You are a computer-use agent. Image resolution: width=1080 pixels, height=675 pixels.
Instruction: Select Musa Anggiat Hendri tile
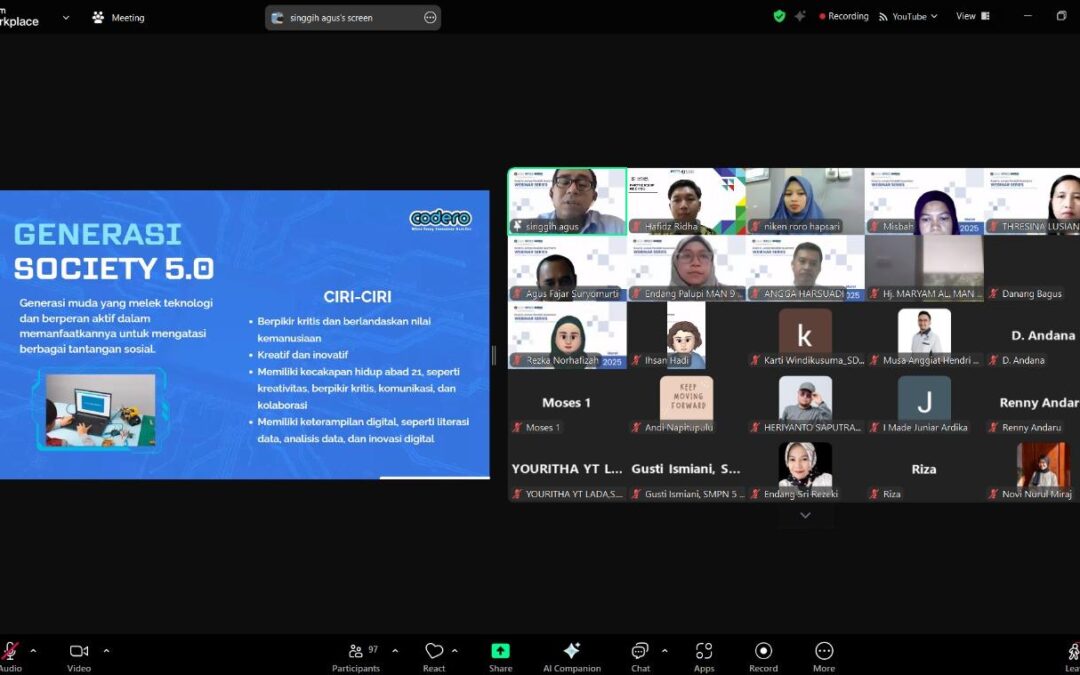point(924,335)
